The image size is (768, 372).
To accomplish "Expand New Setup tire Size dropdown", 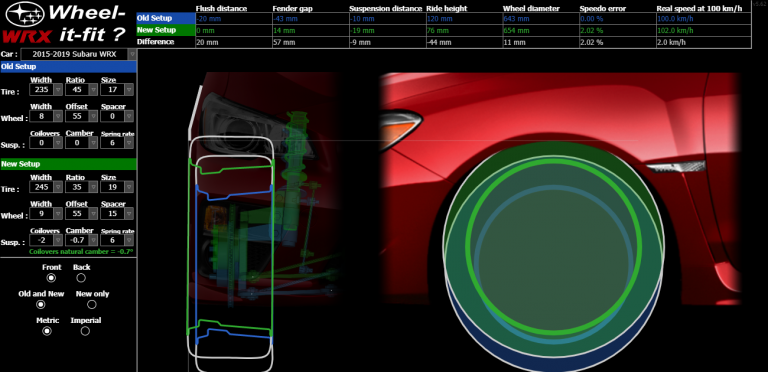I will [x=117, y=187].
